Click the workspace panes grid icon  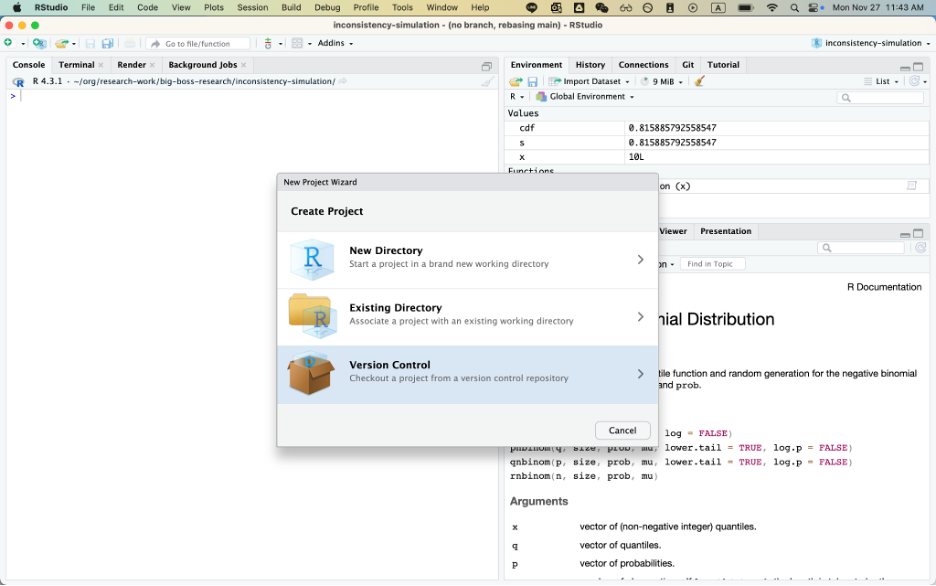(x=297, y=43)
